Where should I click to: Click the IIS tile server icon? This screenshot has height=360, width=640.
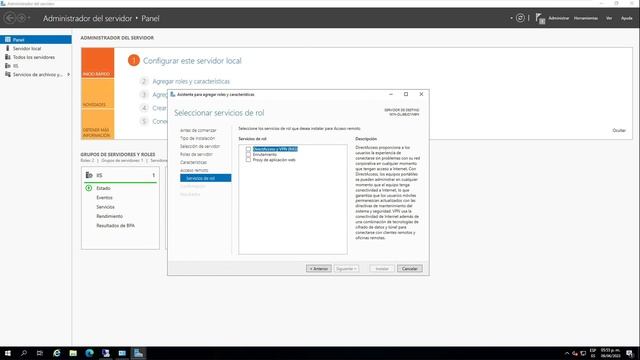(89, 175)
